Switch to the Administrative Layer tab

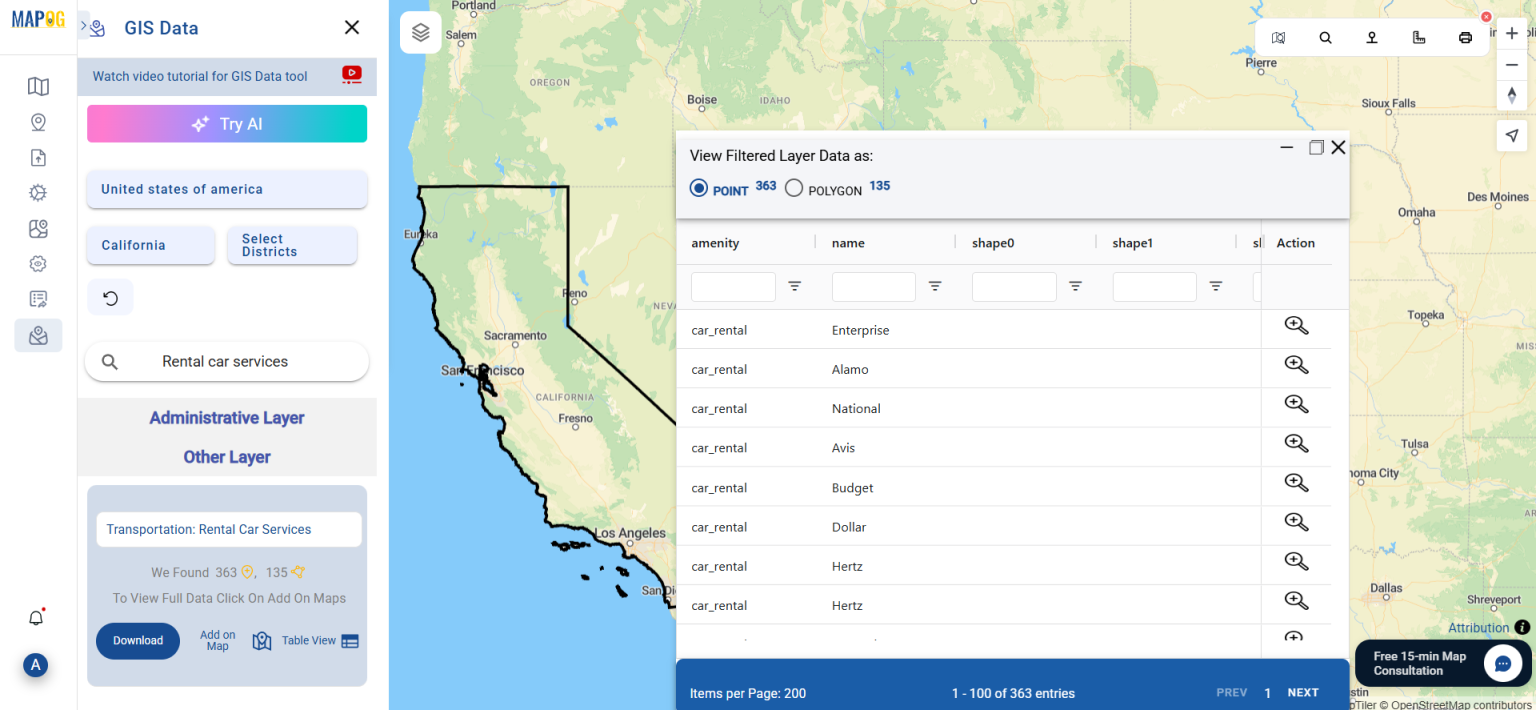pos(226,418)
